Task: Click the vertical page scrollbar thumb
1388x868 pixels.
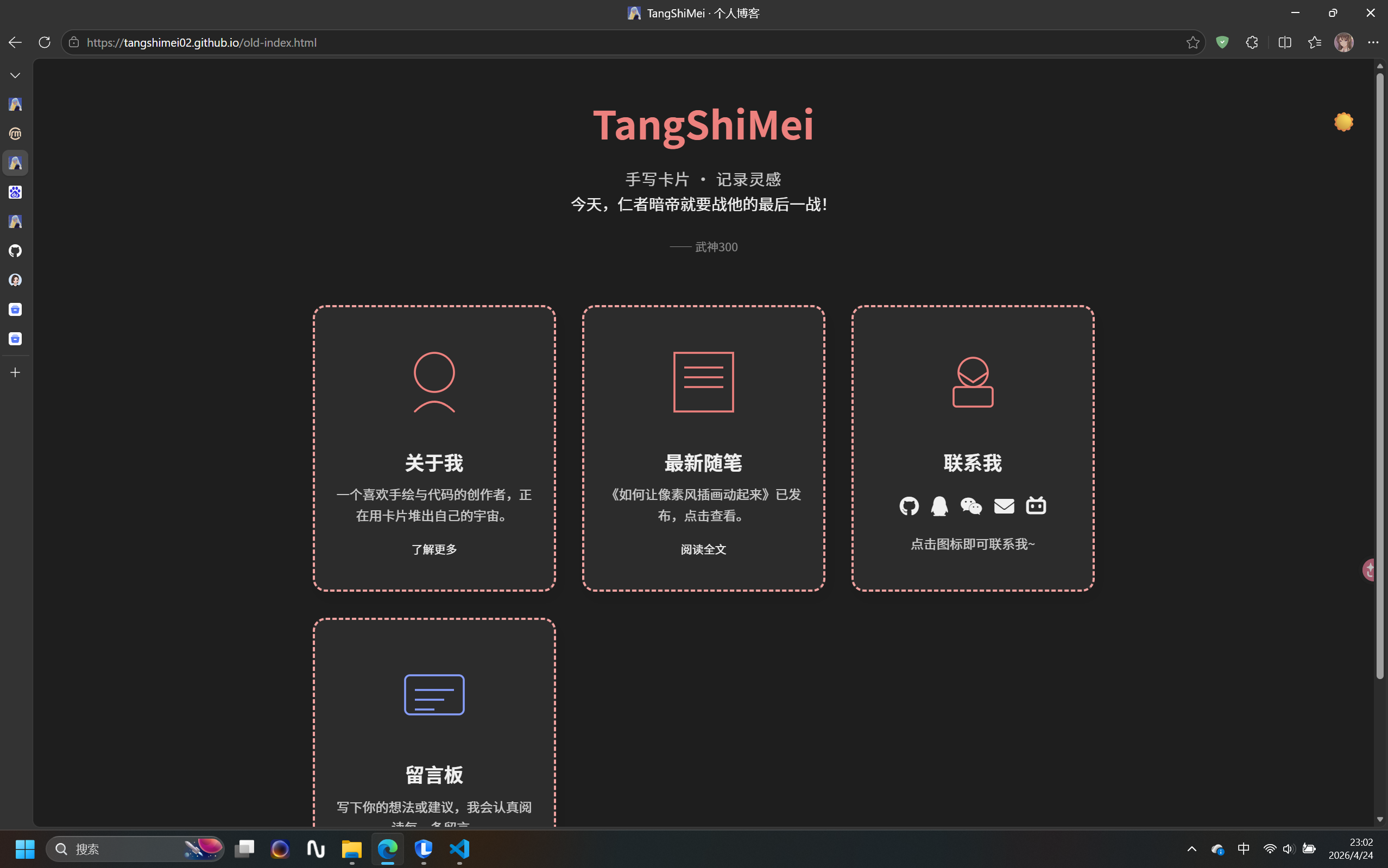Action: [1379, 376]
